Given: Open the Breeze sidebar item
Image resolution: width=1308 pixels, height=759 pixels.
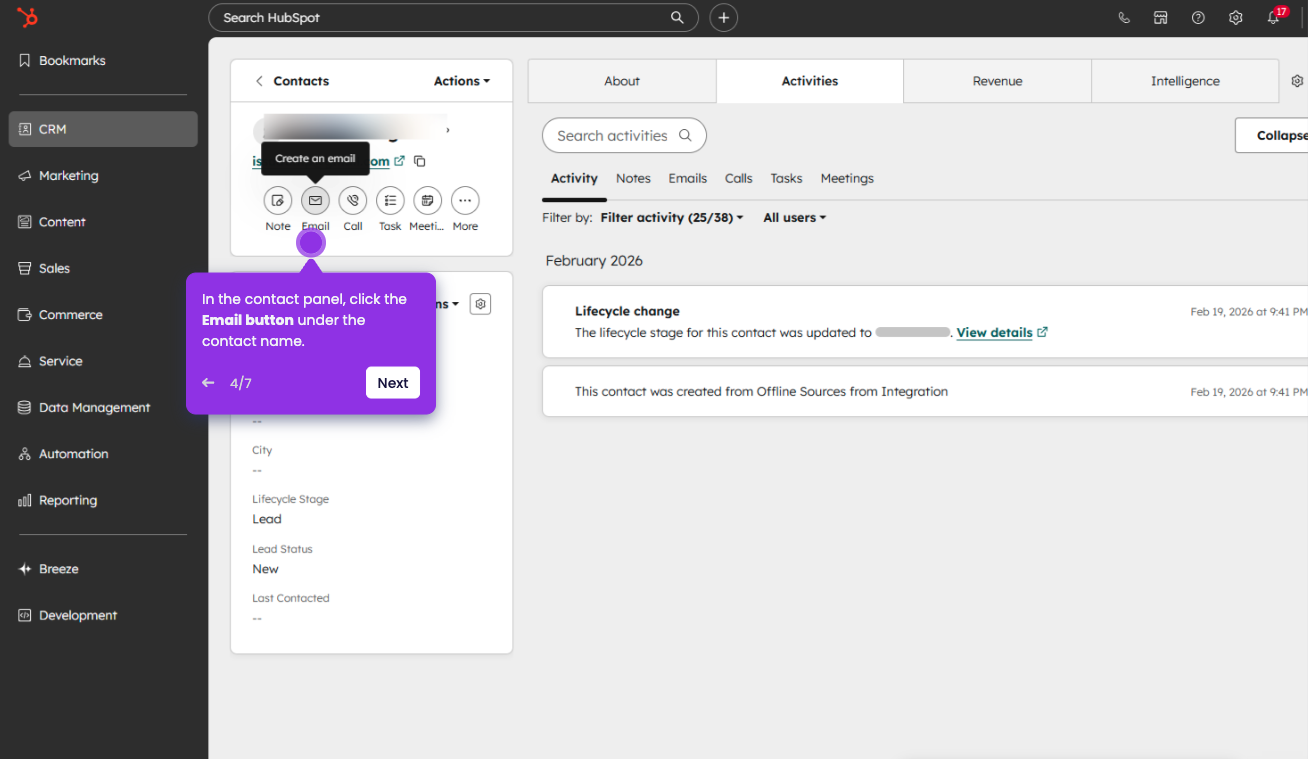Looking at the screenshot, I should click(x=103, y=569).
